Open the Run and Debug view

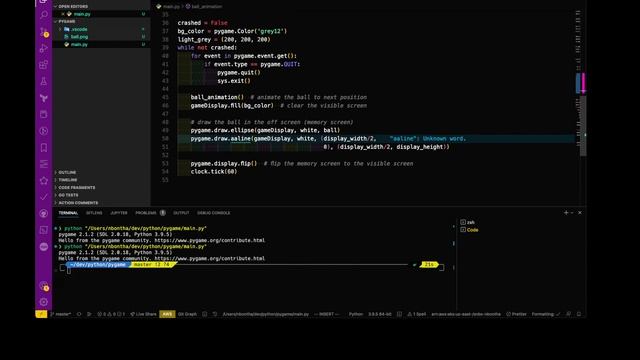(44, 48)
